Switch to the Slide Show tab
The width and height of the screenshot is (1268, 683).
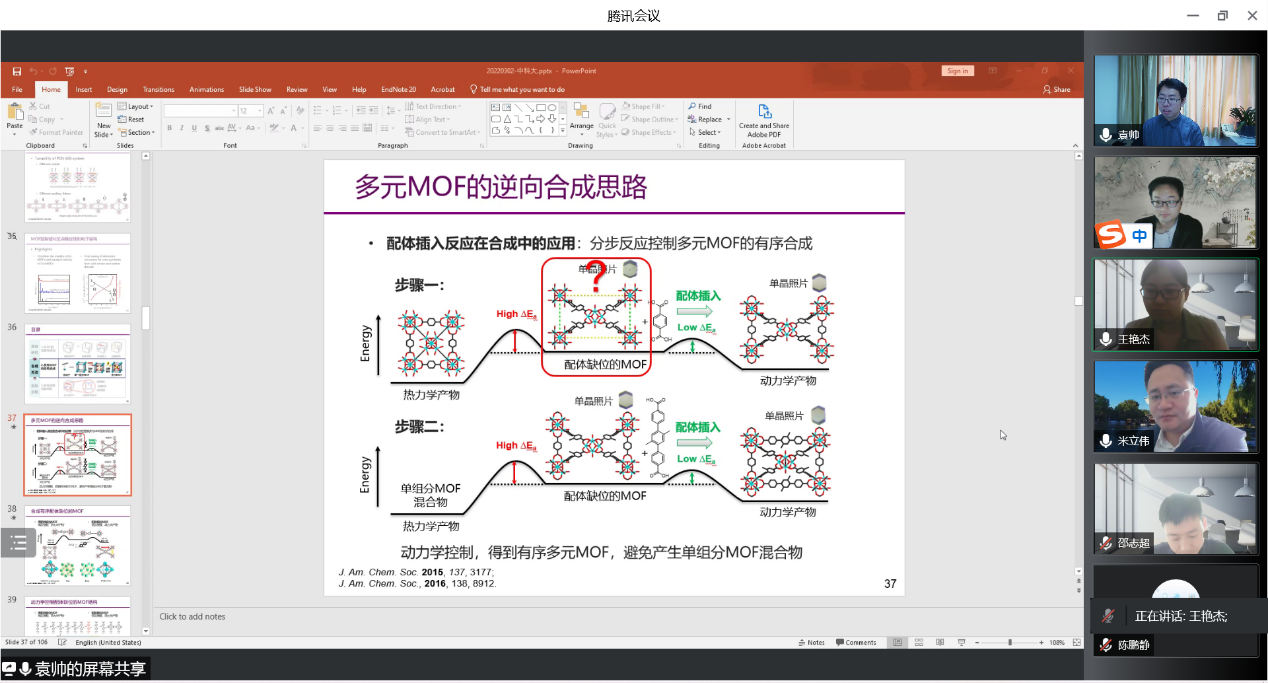pos(255,89)
